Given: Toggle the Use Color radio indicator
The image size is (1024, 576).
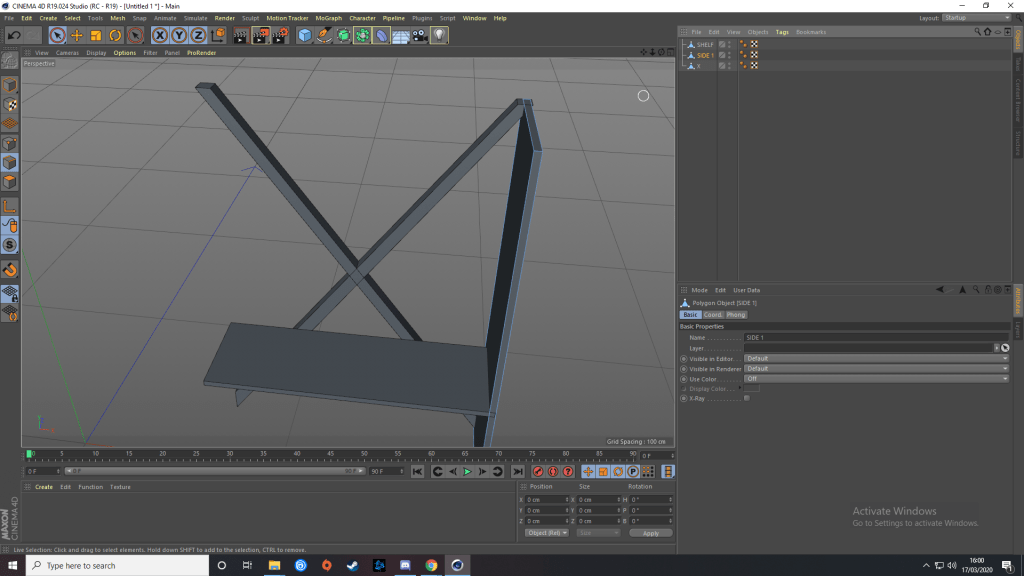Looking at the screenshot, I should coord(684,379).
